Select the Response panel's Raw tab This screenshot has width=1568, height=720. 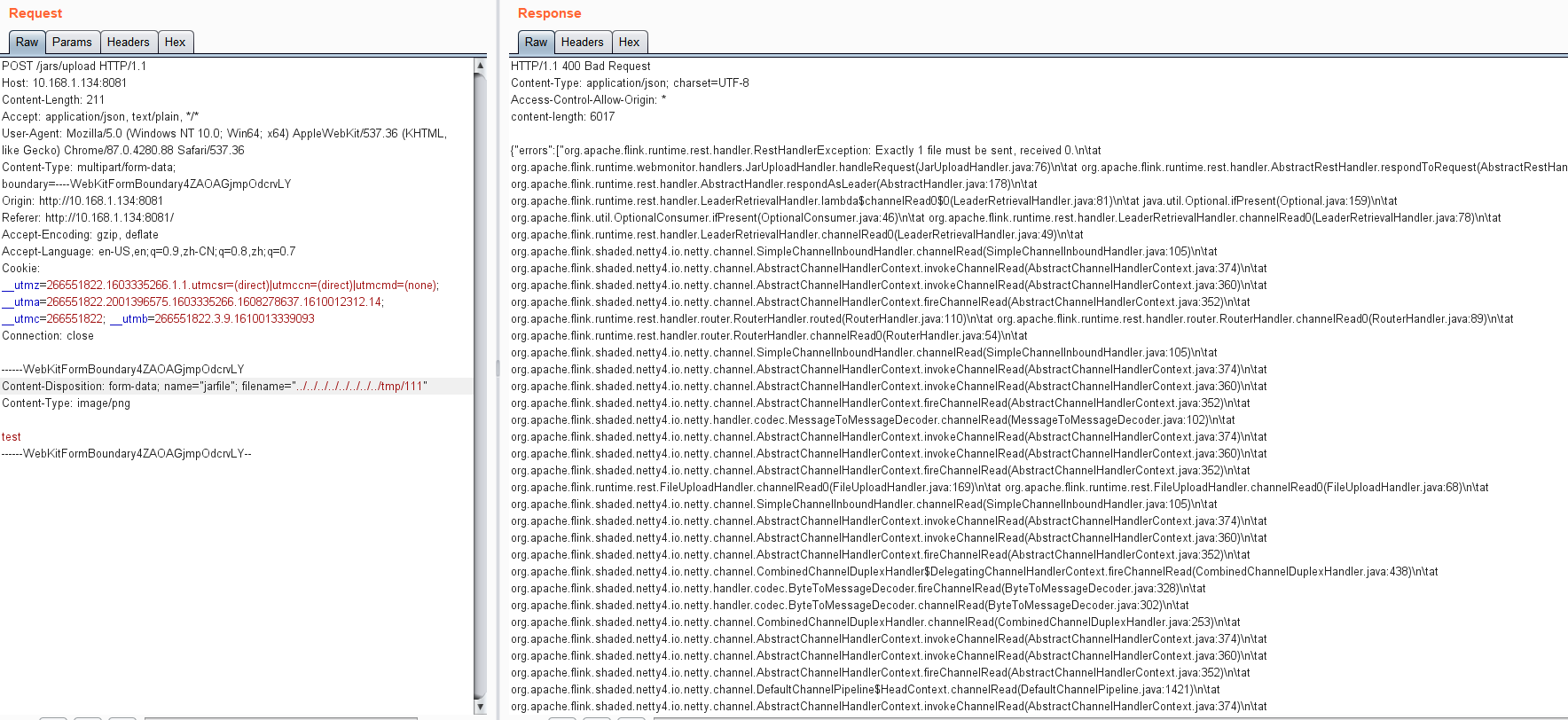pyautogui.click(x=536, y=42)
